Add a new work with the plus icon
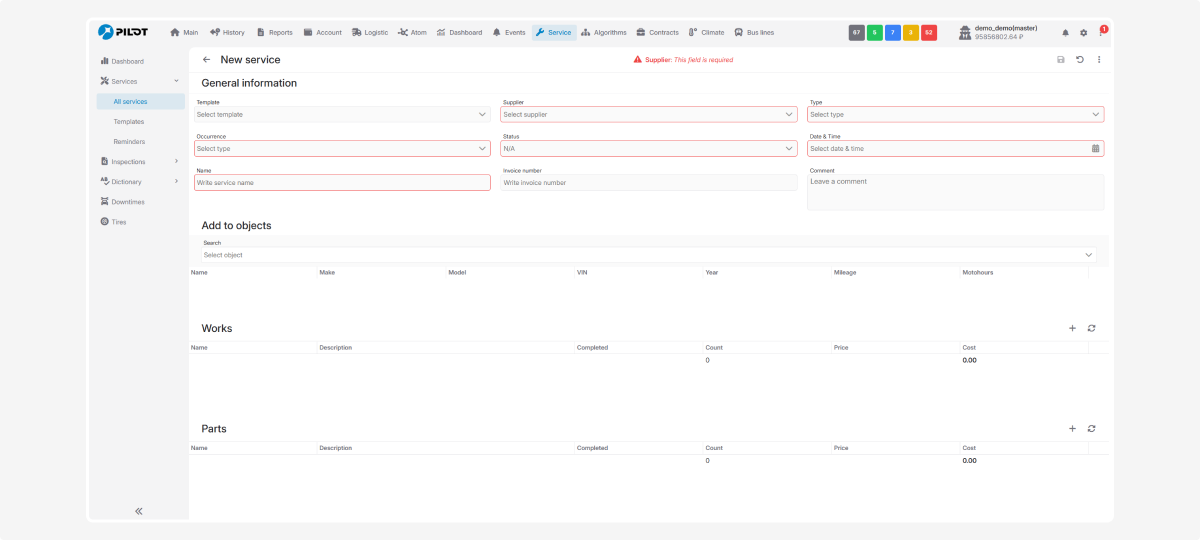1200x540 pixels. click(1072, 328)
